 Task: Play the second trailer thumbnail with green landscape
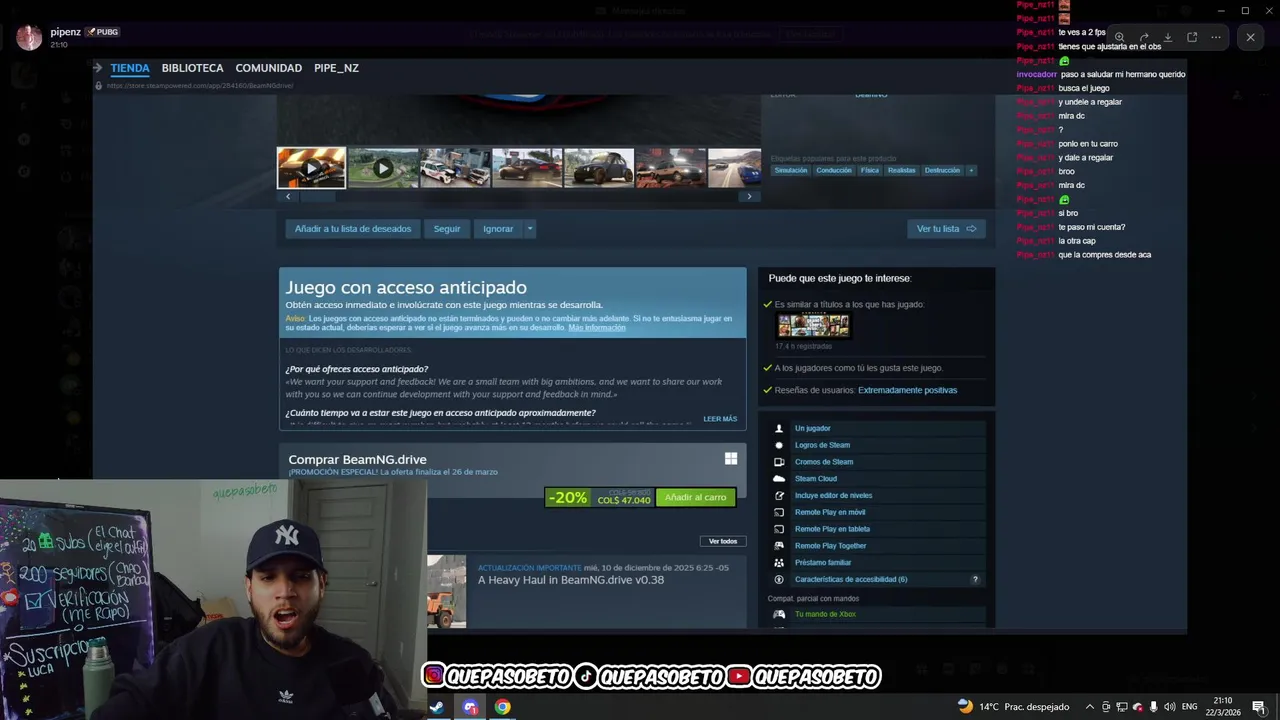(383, 168)
